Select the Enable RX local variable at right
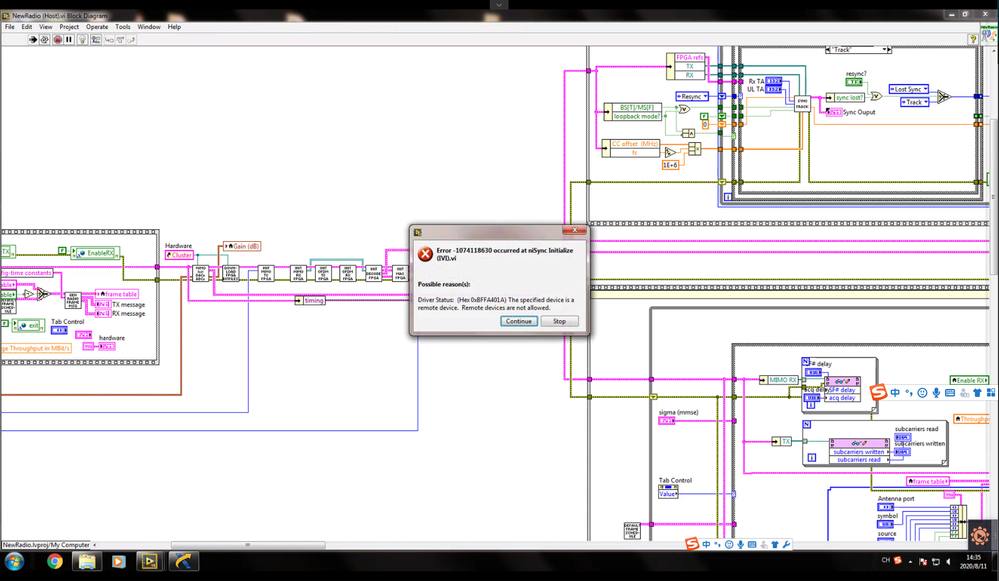Screen dimensions: 999x581 (969, 380)
